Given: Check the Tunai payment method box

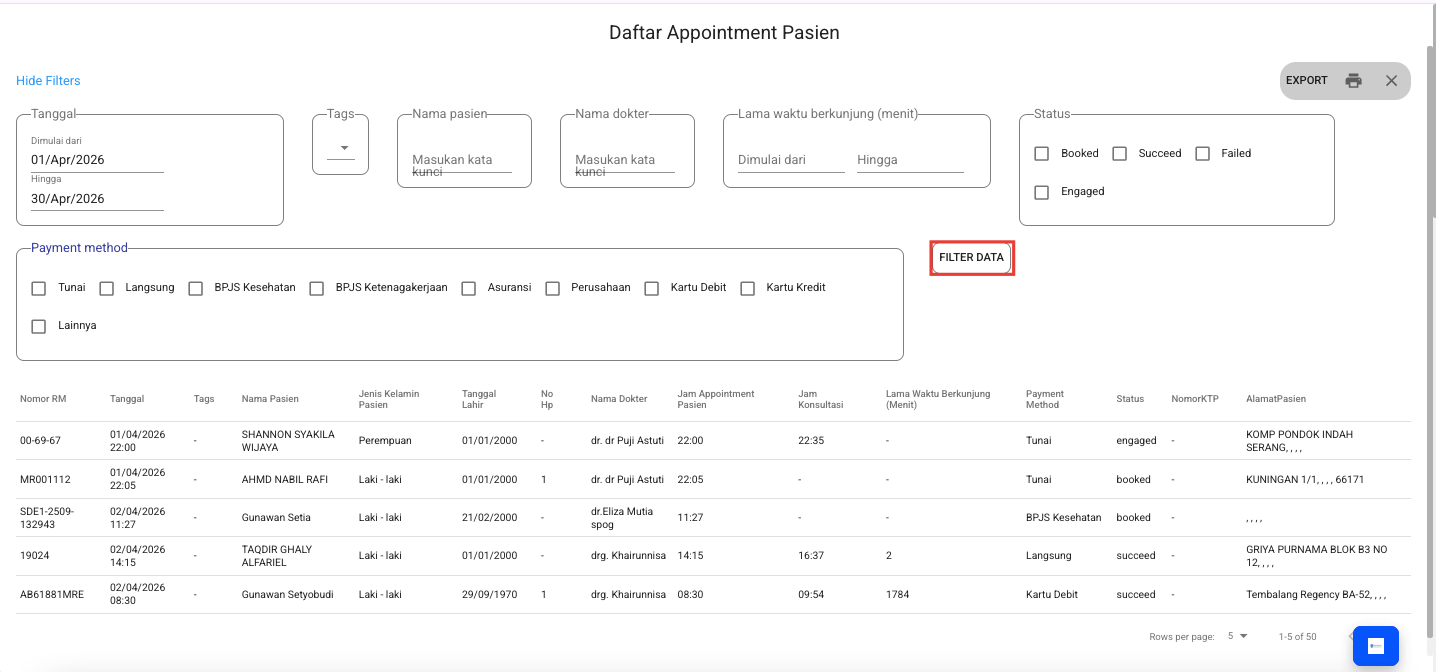Looking at the screenshot, I should (39, 288).
